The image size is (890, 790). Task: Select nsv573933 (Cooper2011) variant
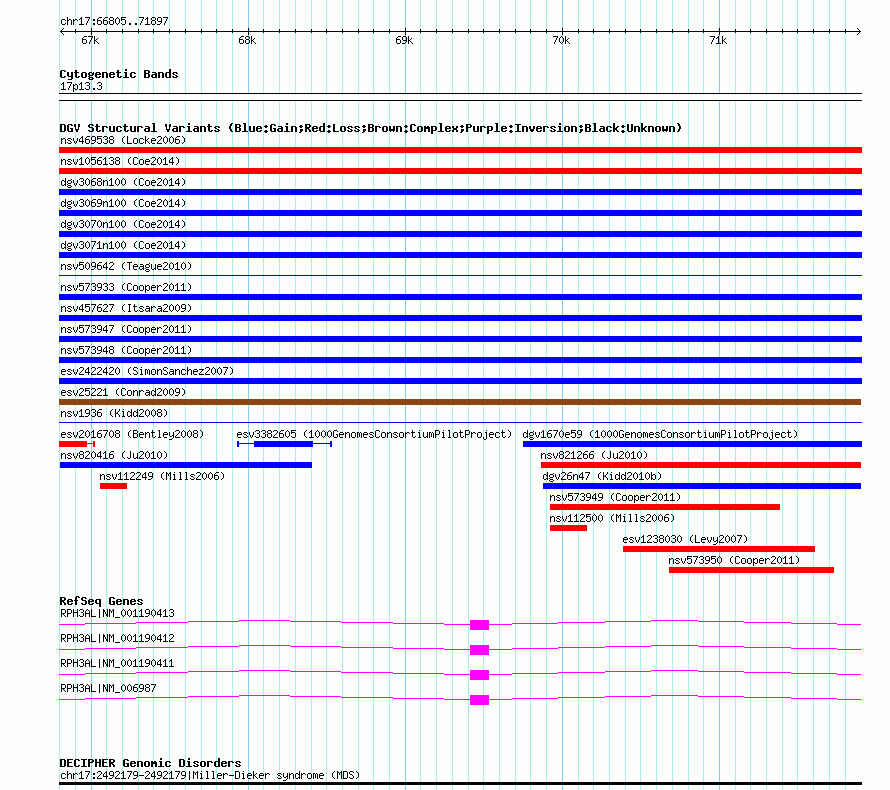pyautogui.click(x=126, y=287)
